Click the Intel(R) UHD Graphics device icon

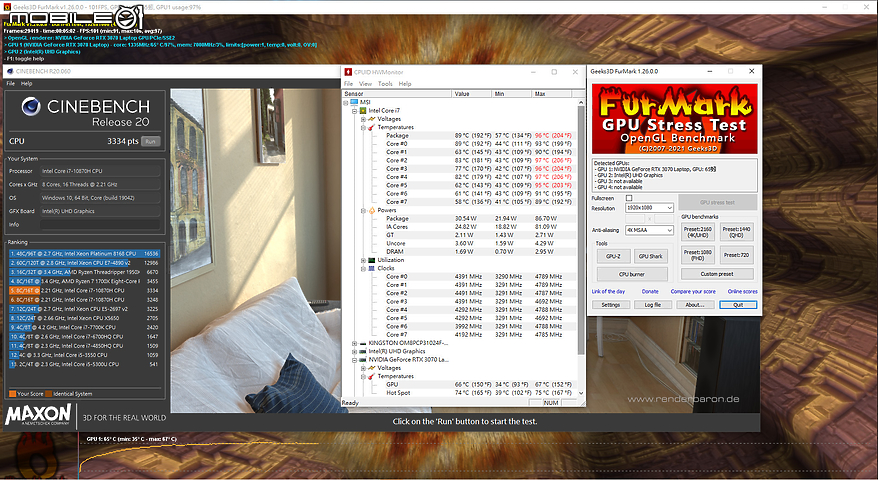362,351
